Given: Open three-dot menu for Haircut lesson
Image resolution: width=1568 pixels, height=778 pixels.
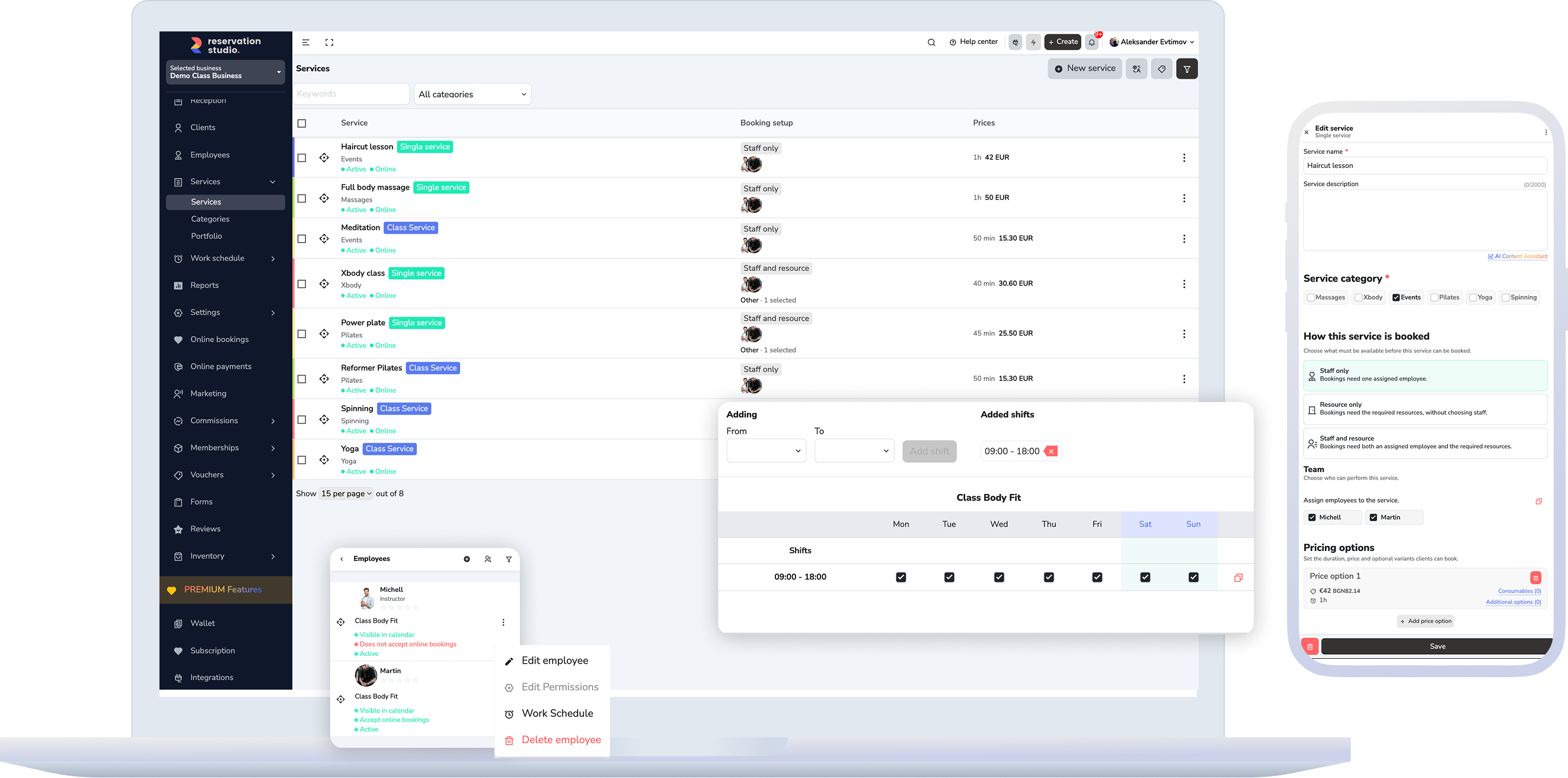Looking at the screenshot, I should 1184,158.
